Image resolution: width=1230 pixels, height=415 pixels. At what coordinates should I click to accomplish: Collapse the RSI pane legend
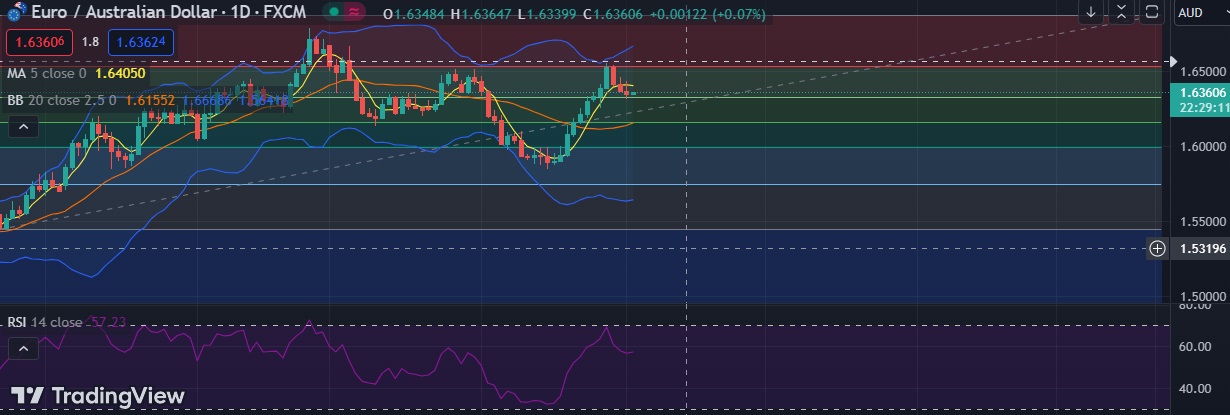click(25, 348)
